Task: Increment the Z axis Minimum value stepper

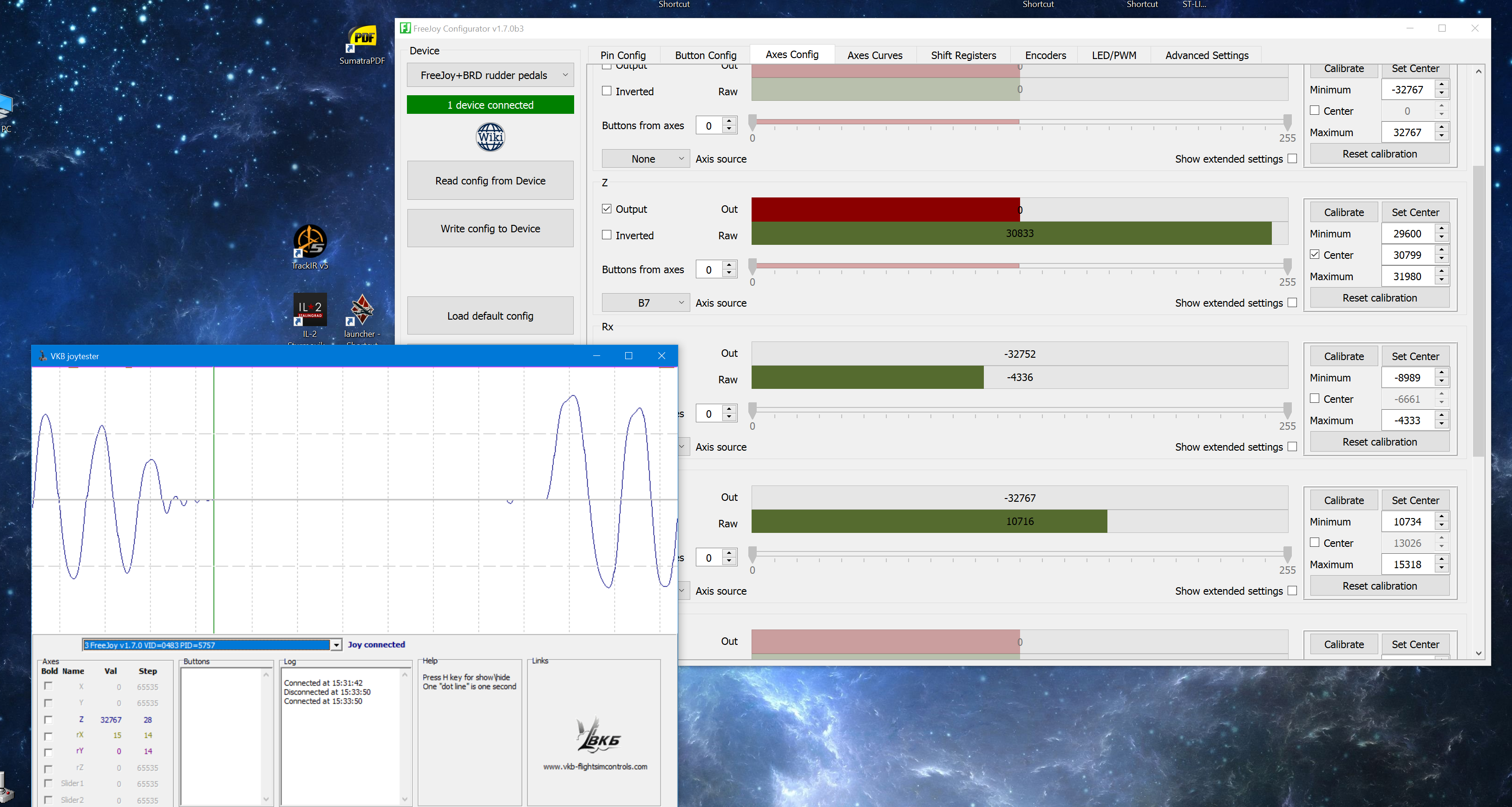Action: pyautogui.click(x=1441, y=229)
